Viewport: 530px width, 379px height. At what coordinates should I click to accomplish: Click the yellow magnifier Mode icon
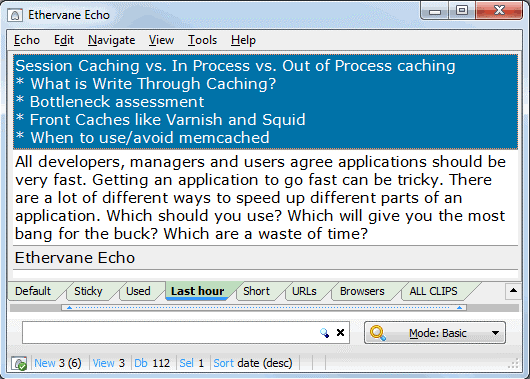(378, 333)
